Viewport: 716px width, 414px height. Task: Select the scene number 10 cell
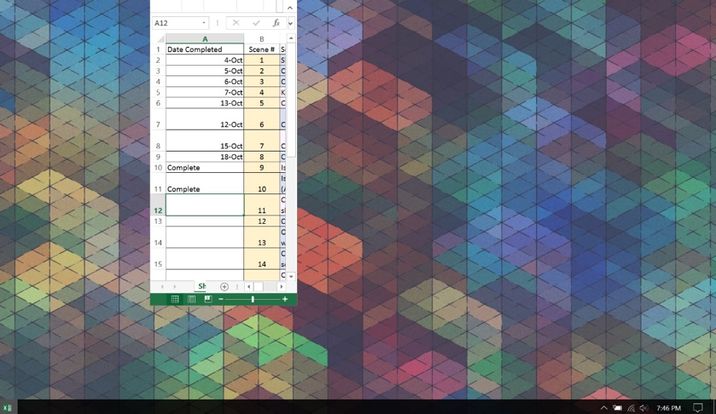(x=262, y=183)
